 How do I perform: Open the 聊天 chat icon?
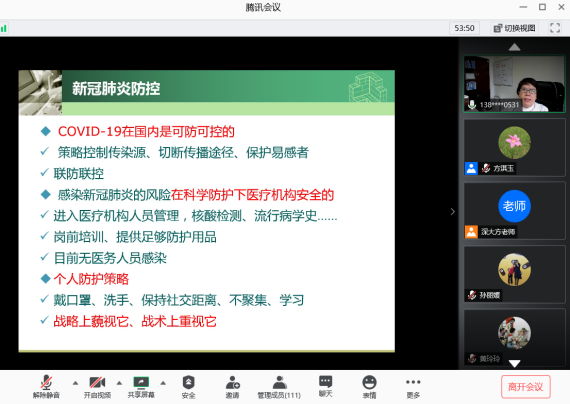pyautogui.click(x=325, y=386)
